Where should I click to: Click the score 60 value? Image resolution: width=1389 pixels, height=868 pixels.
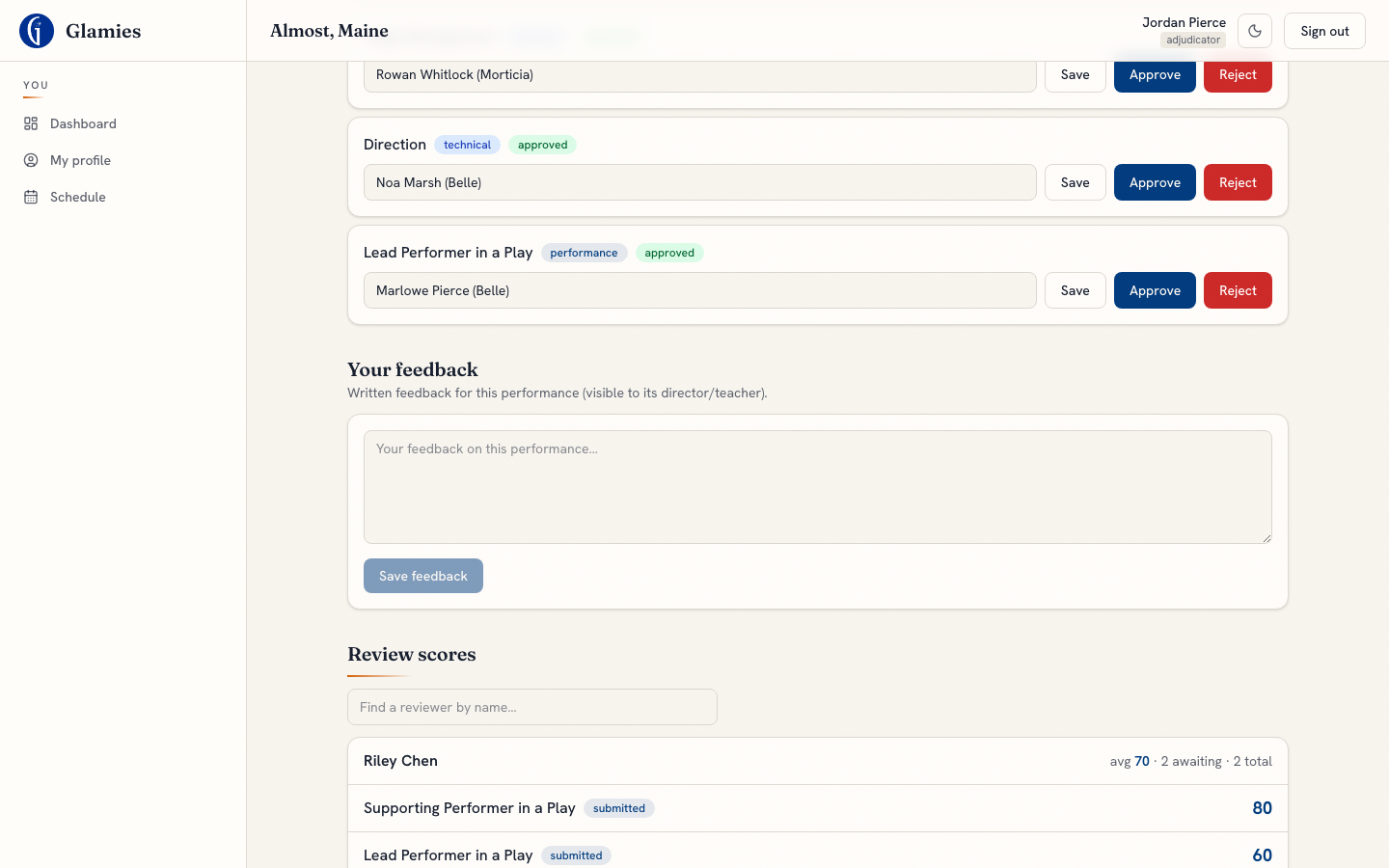[x=1262, y=855]
